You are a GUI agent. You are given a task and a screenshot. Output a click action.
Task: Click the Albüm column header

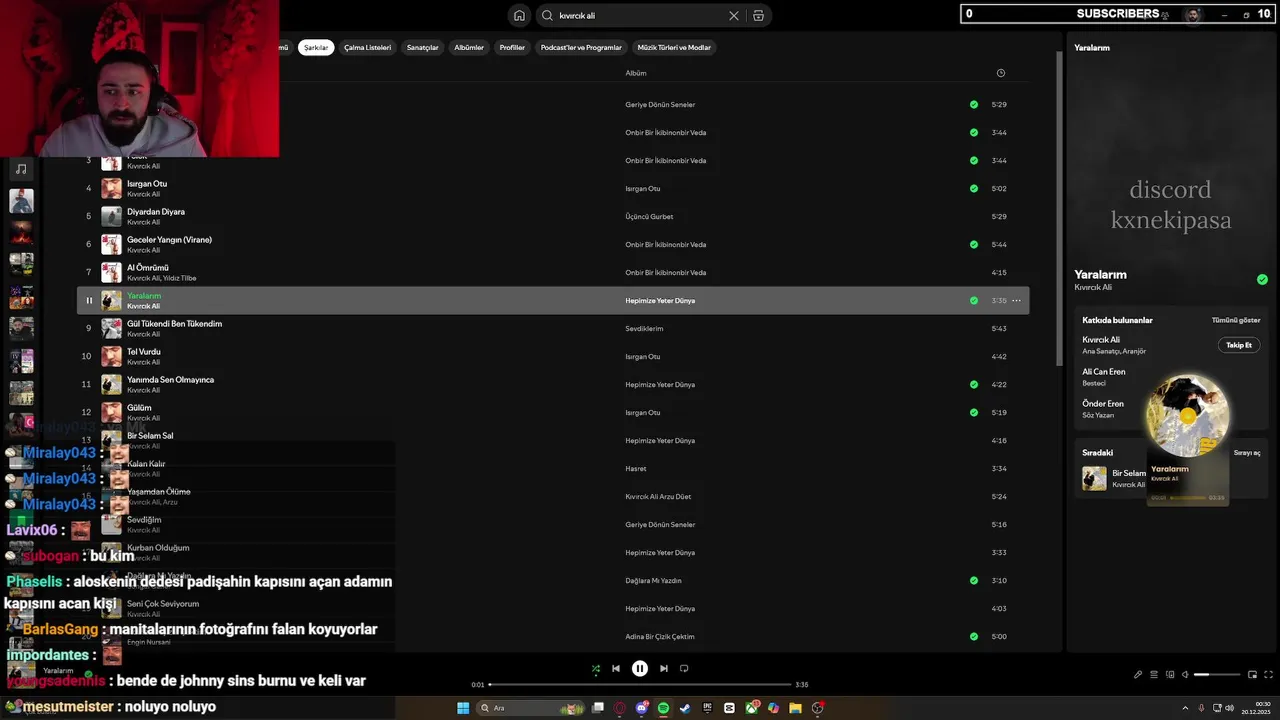coord(636,73)
